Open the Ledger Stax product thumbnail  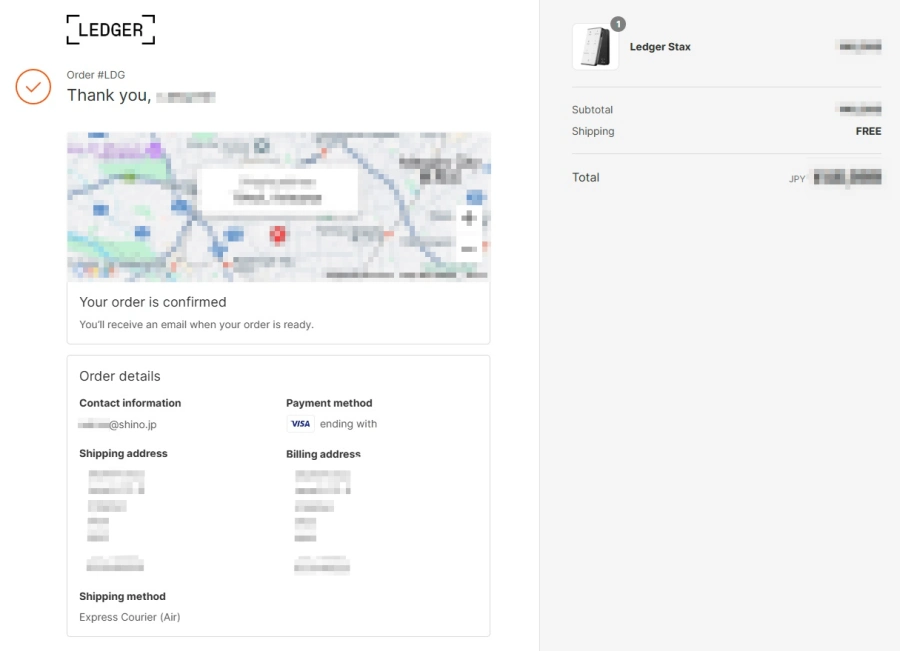point(595,47)
